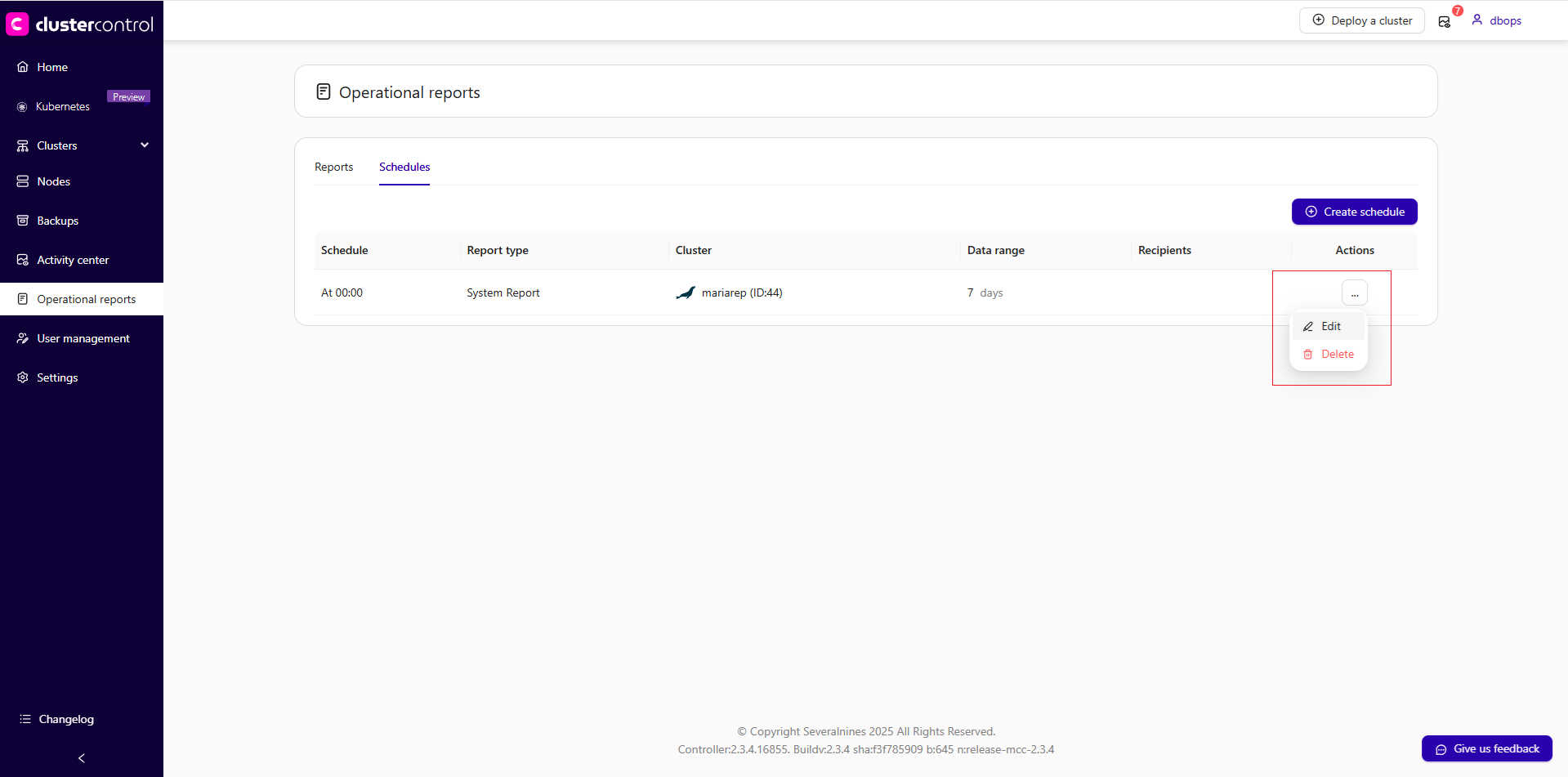Toggle the schedule row actions ellipsis menu
This screenshot has height=777, width=1568.
(x=1354, y=292)
